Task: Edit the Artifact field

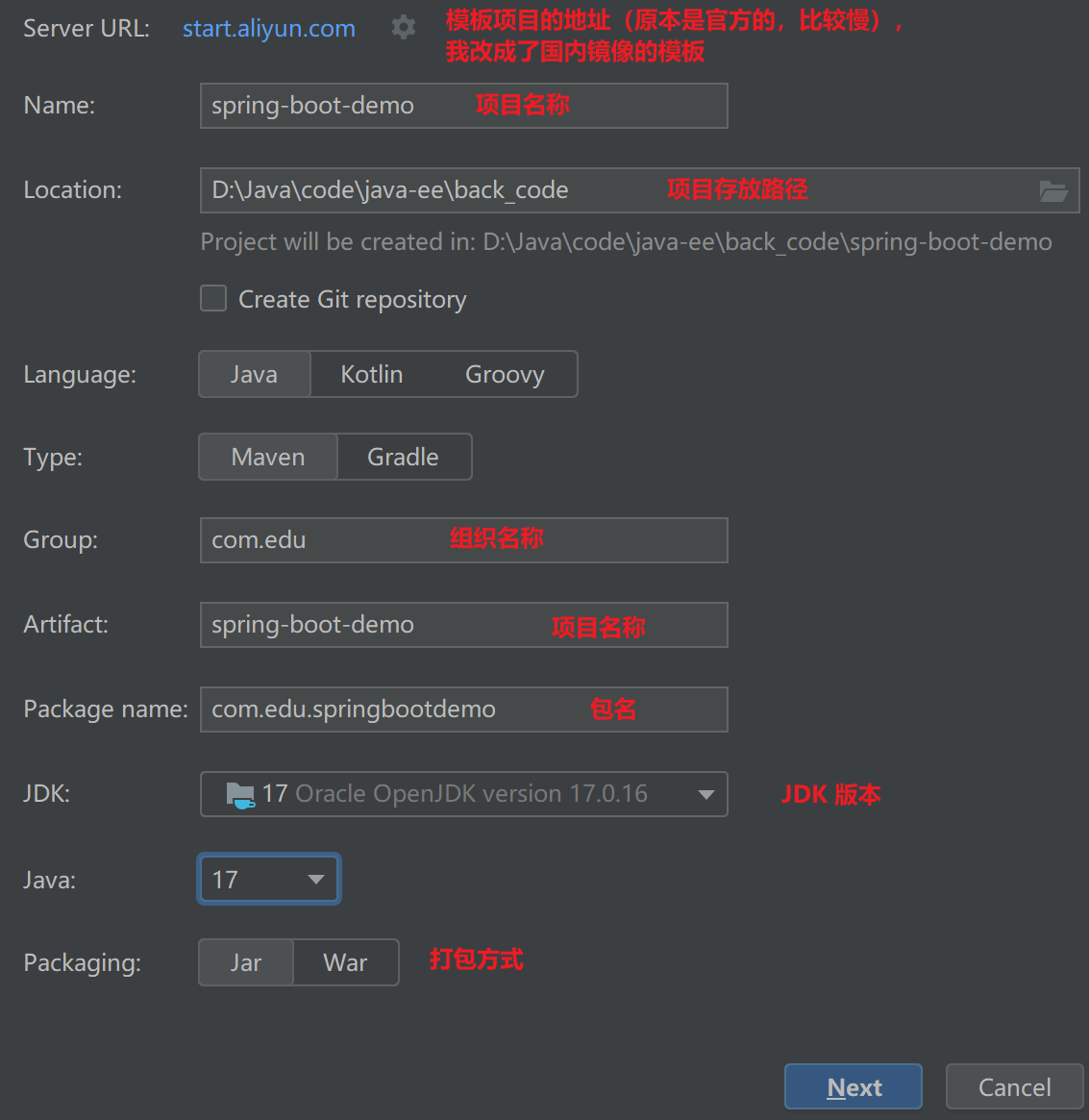Action: coord(464,625)
